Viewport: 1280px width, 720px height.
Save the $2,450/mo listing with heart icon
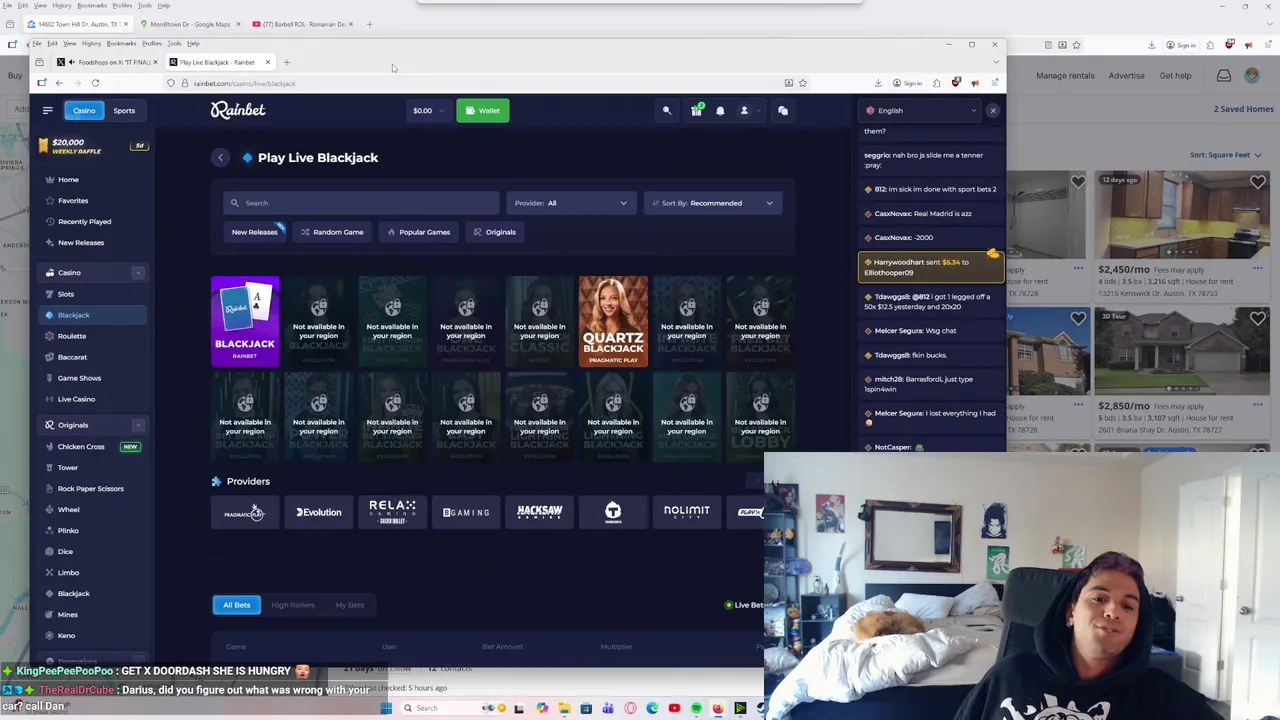(x=1258, y=182)
